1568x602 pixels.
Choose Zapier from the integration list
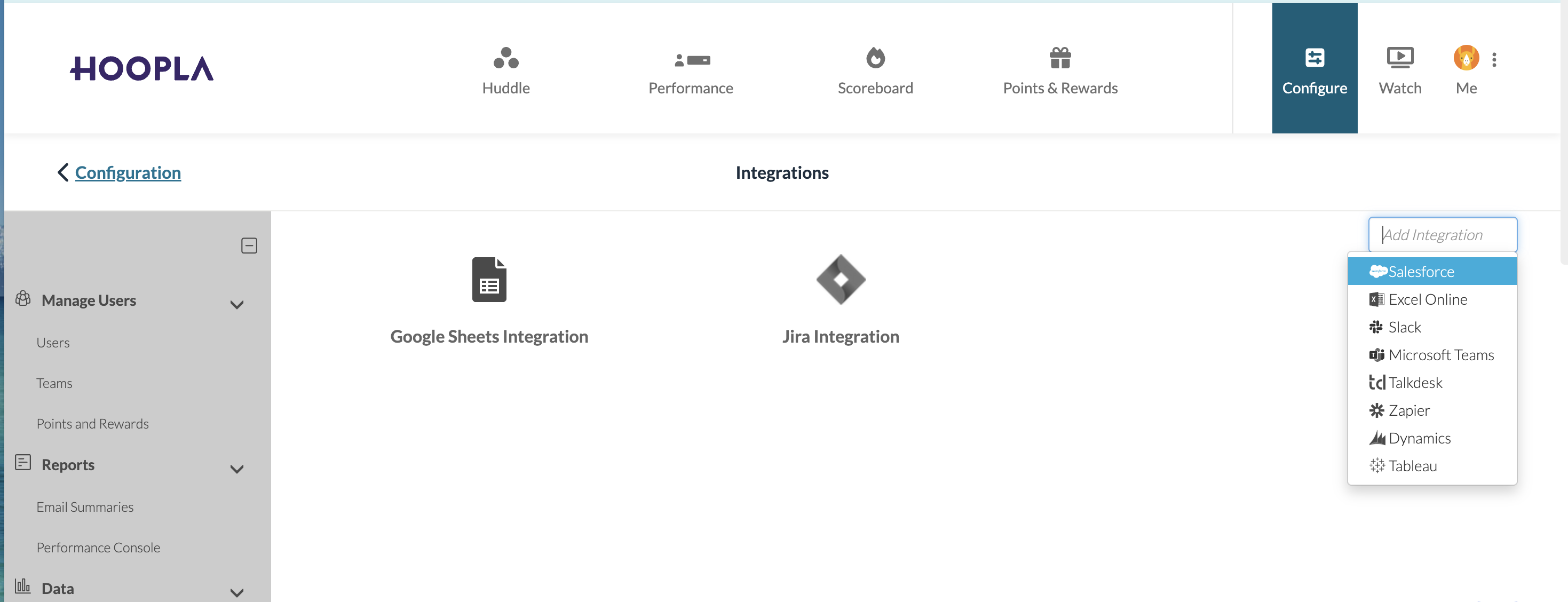click(1432, 411)
